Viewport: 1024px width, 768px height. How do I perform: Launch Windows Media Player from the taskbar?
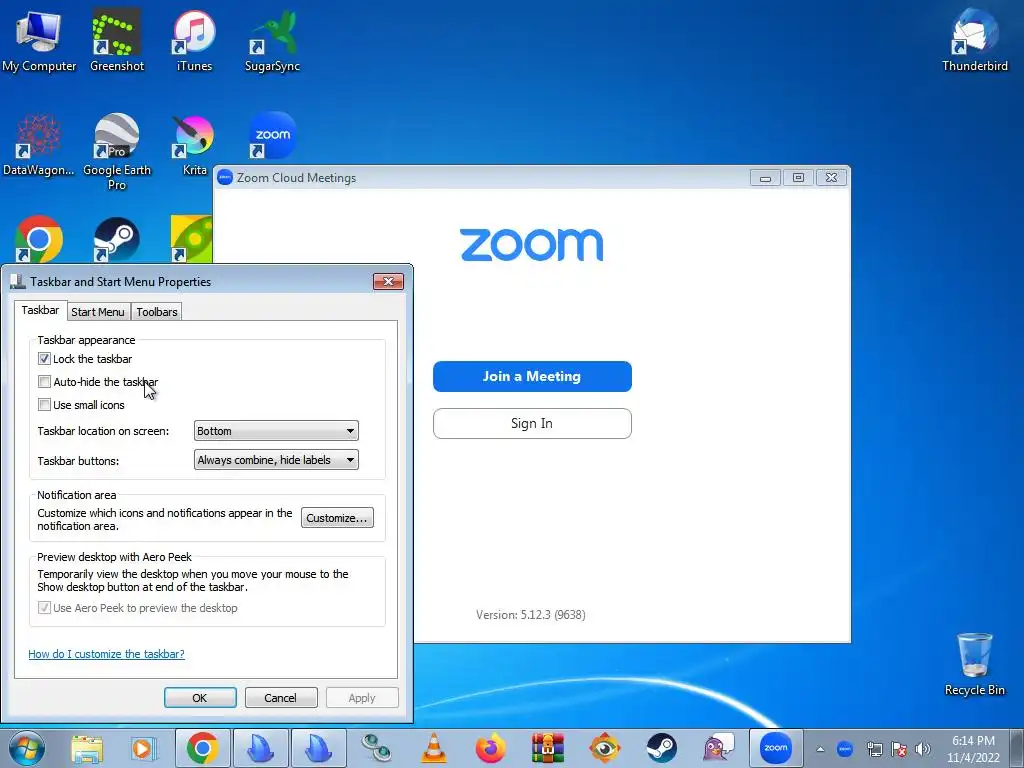143,748
